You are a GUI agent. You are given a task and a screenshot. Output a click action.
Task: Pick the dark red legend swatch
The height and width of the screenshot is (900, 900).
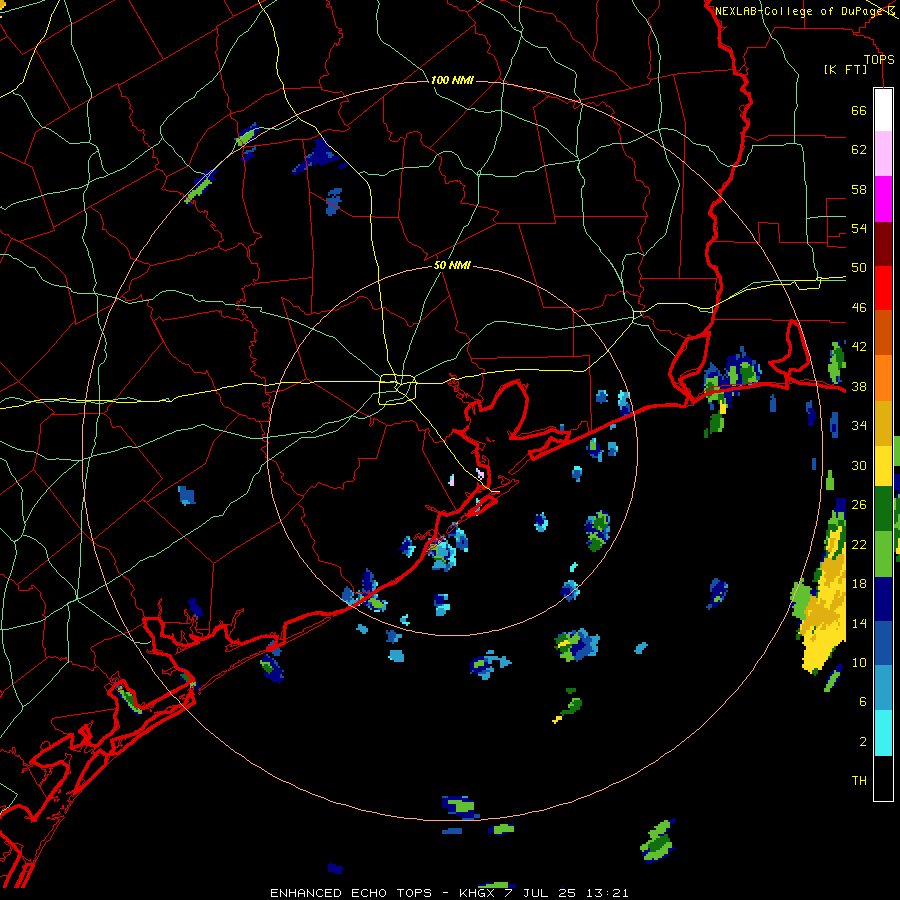(883, 244)
